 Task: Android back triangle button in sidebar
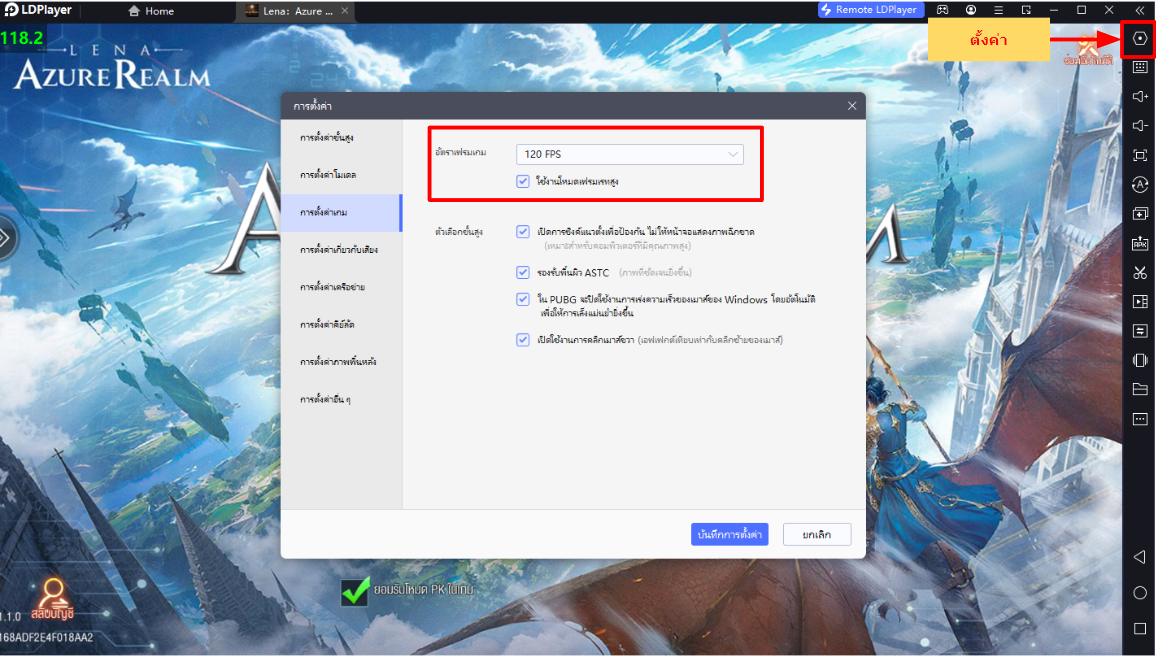pyautogui.click(x=1140, y=557)
